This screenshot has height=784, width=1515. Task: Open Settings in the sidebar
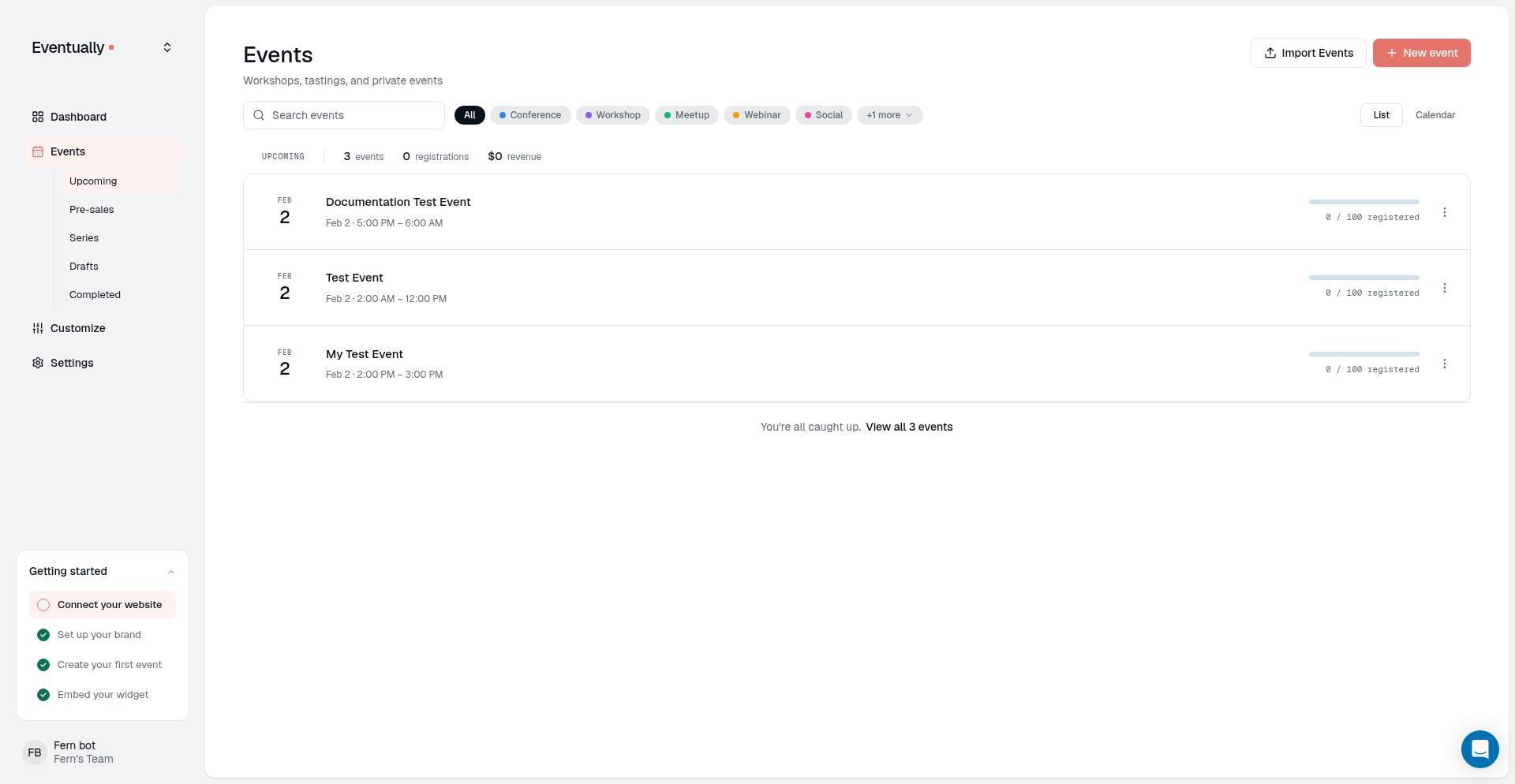click(x=103, y=363)
